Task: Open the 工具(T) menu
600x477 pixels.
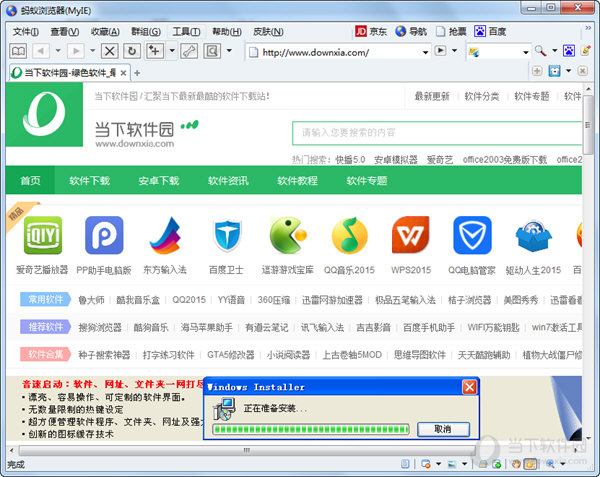Action: click(186, 32)
